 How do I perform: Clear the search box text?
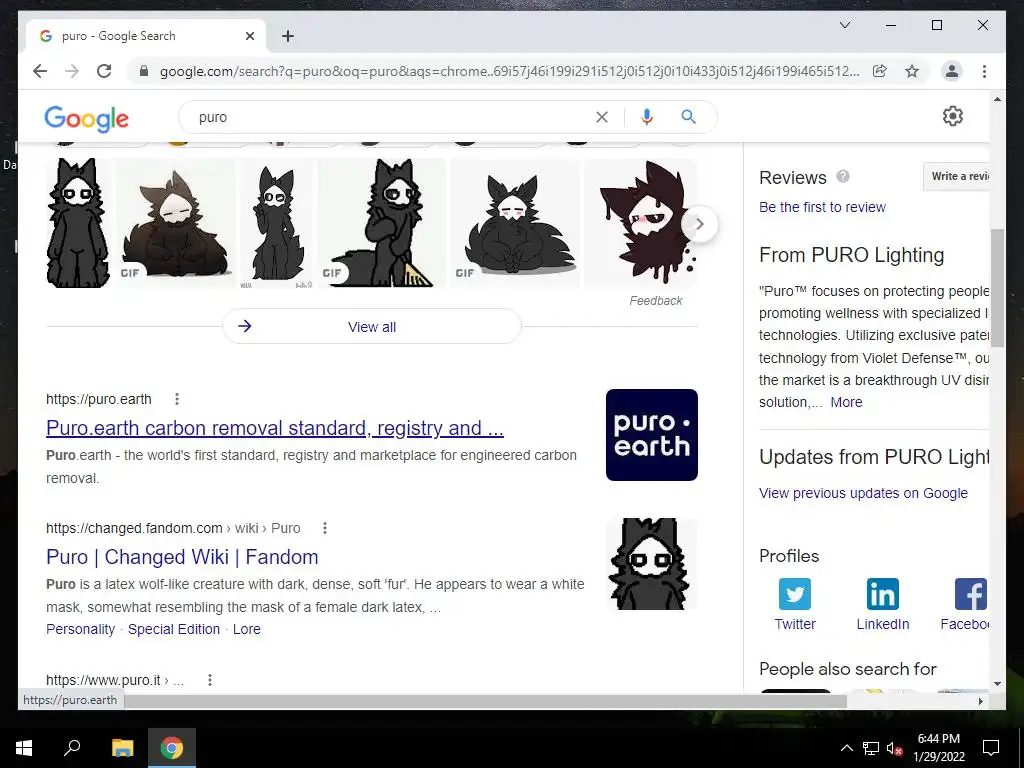coord(601,117)
